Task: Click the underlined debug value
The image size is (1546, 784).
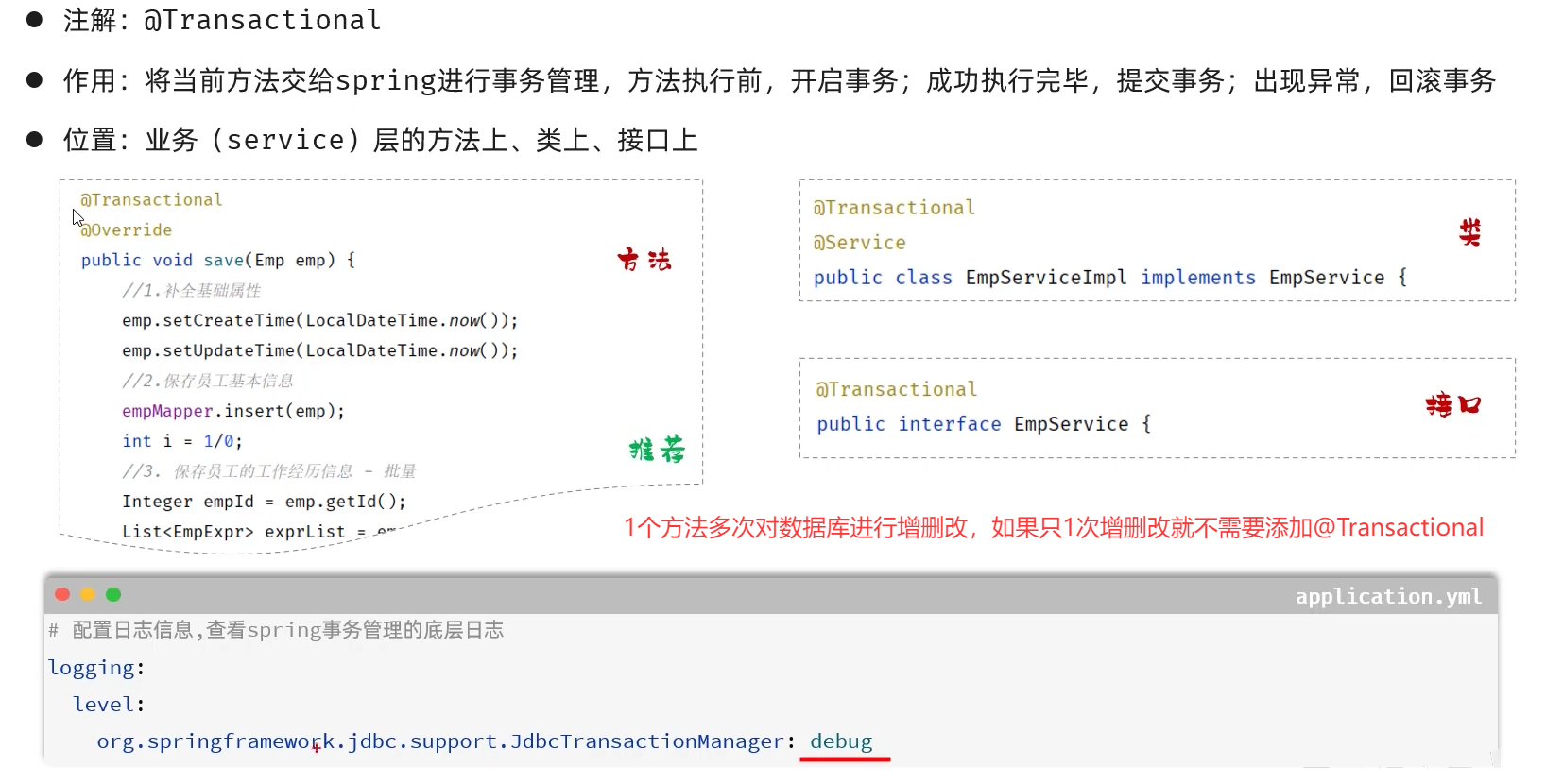Action: (841, 741)
